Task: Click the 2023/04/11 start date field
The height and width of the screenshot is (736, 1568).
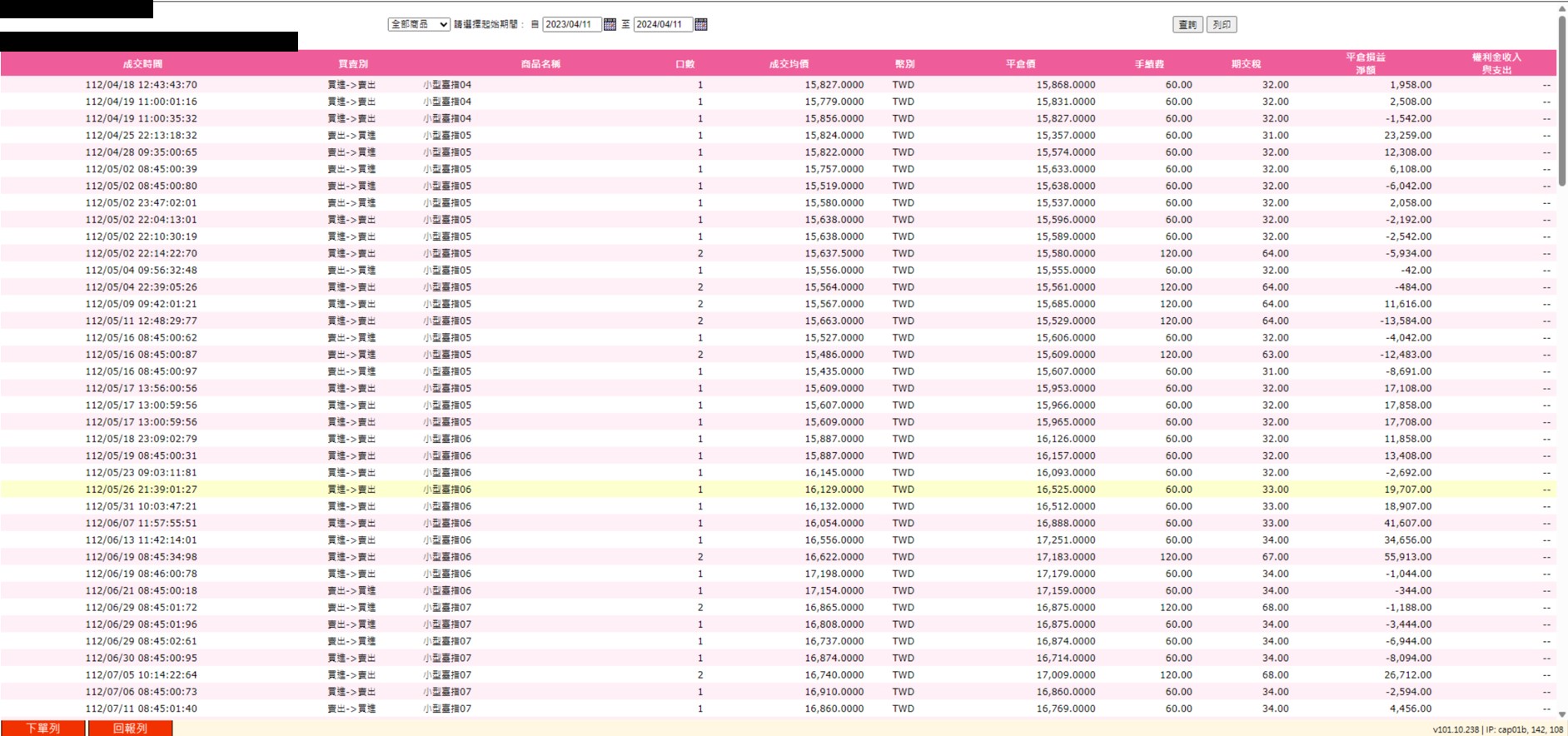Action: pyautogui.click(x=571, y=25)
